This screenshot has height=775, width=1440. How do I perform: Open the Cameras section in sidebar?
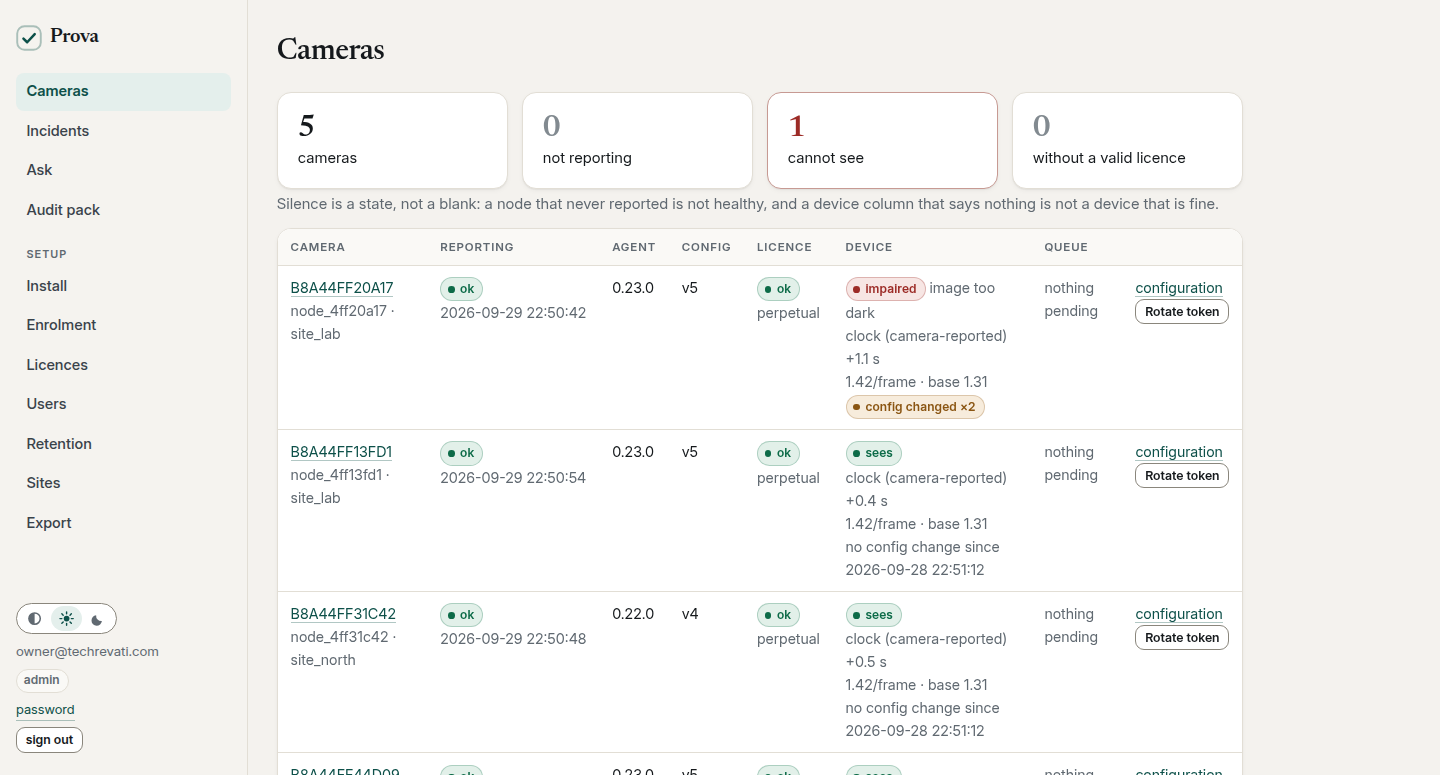pos(123,91)
